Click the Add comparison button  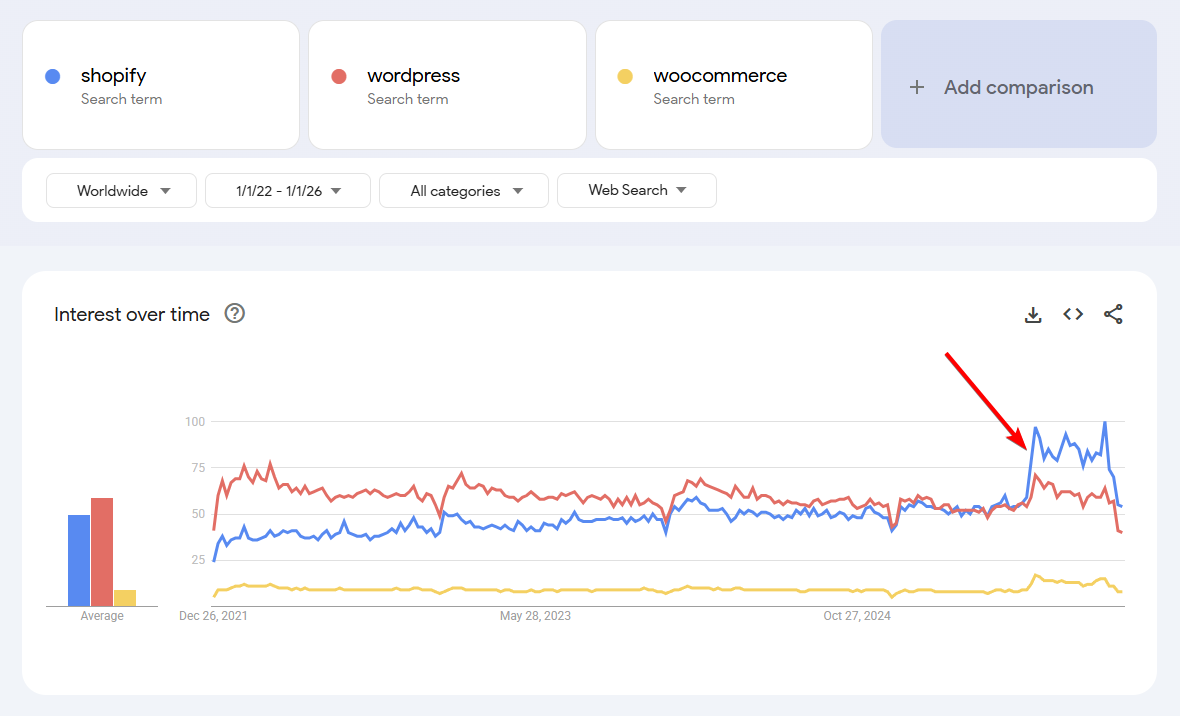(1018, 87)
